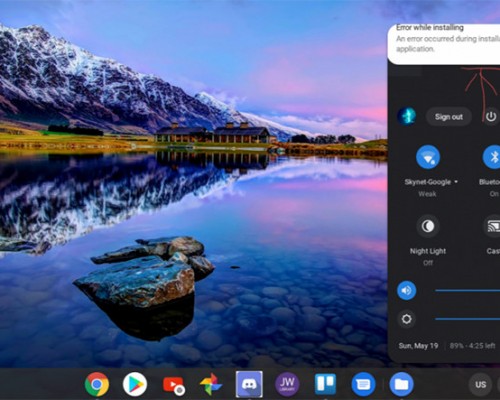Click the battery status 89% - 4:25 left
The height and width of the screenshot is (400, 500).
click(472, 346)
